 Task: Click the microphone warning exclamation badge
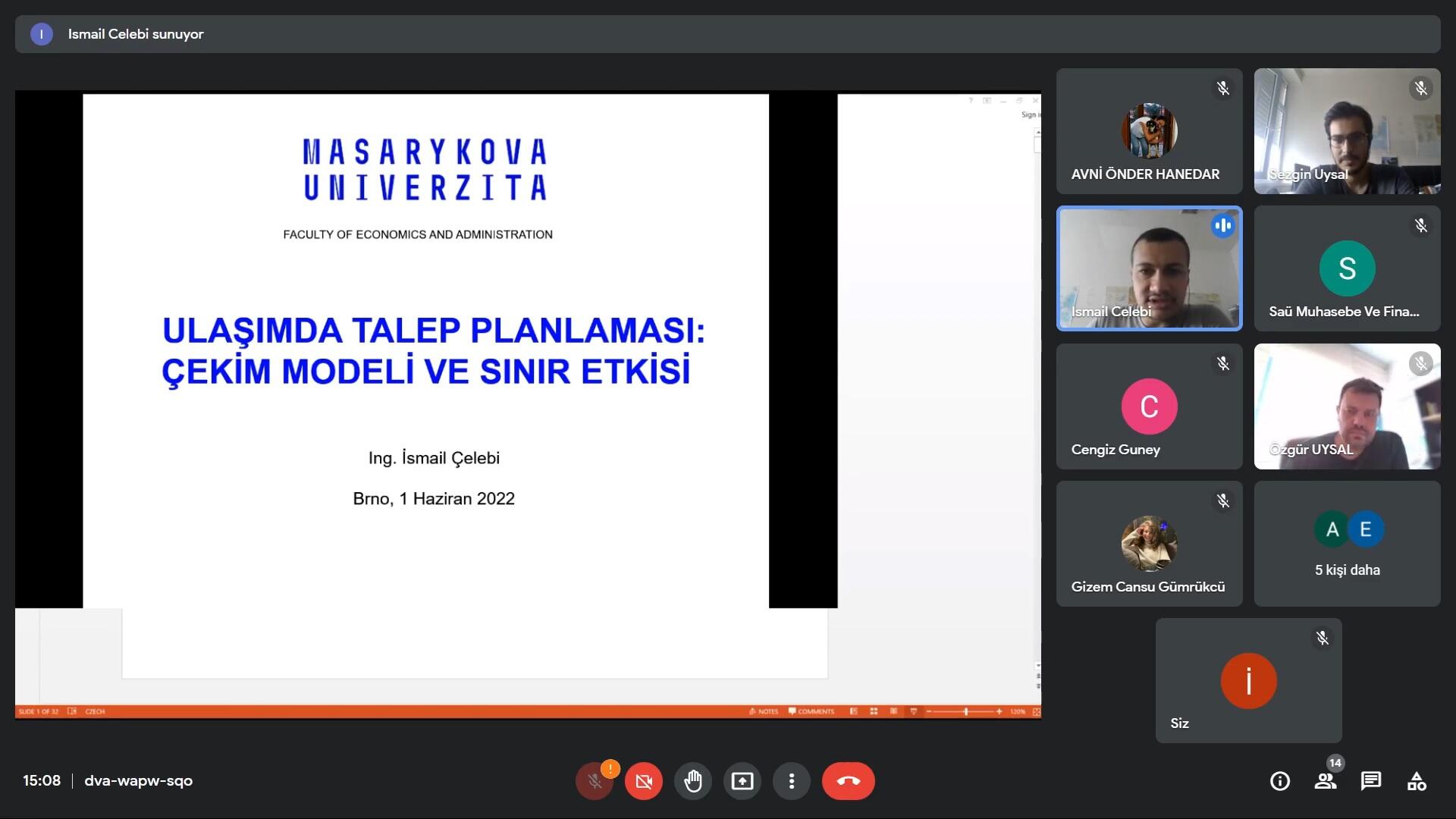tap(610, 769)
